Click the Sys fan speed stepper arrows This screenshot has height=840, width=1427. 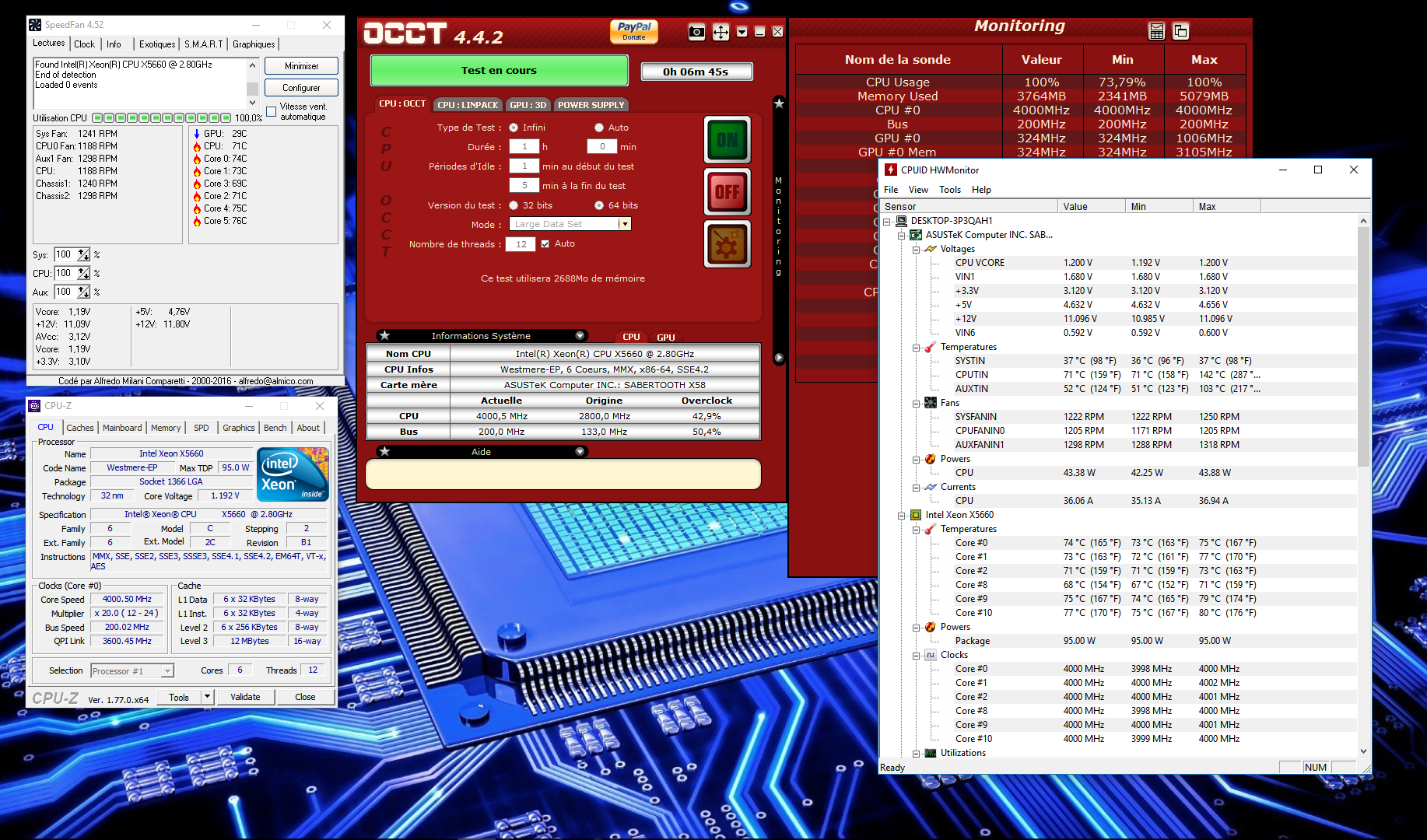pyautogui.click(x=83, y=255)
